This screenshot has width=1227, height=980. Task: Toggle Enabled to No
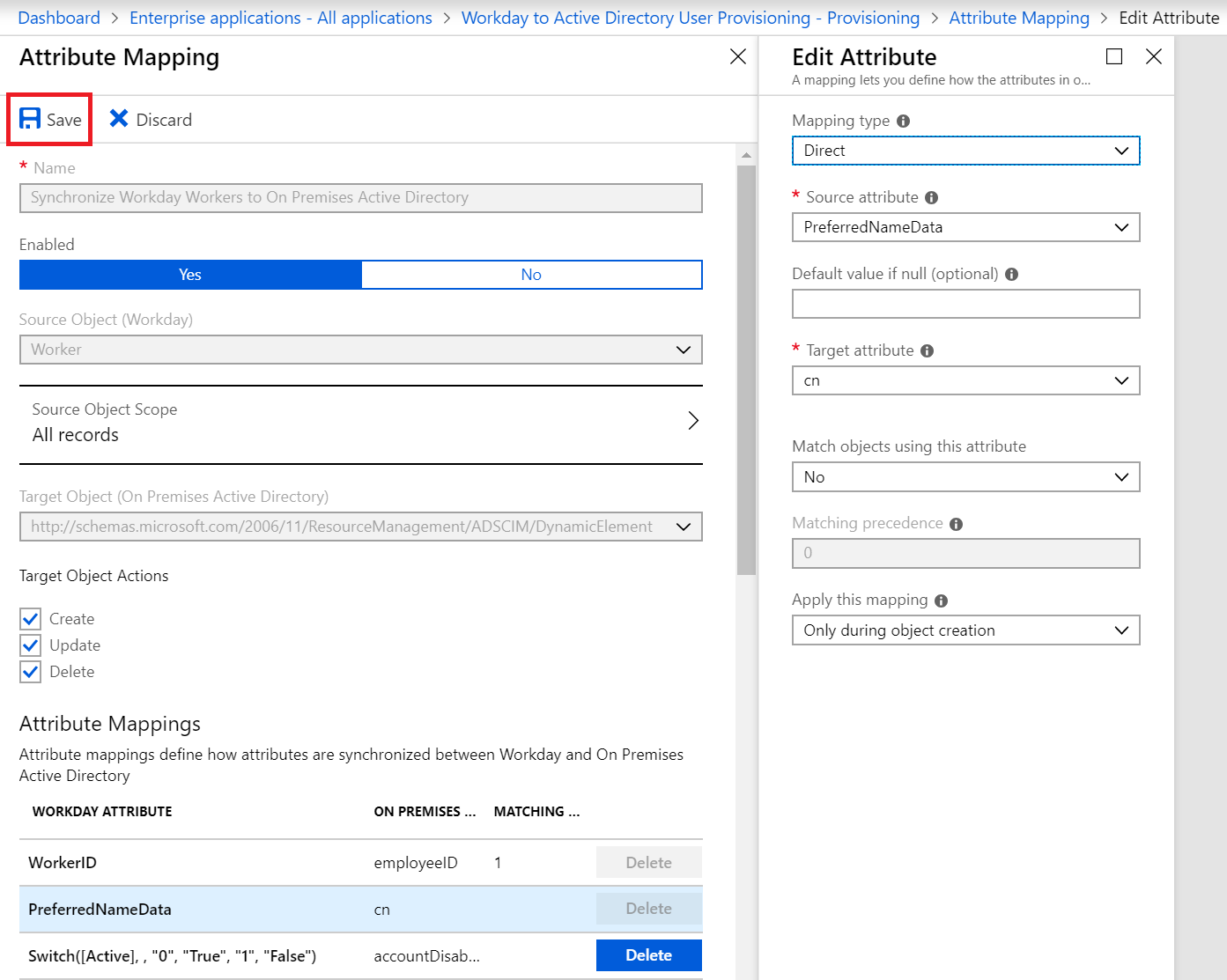(x=531, y=275)
